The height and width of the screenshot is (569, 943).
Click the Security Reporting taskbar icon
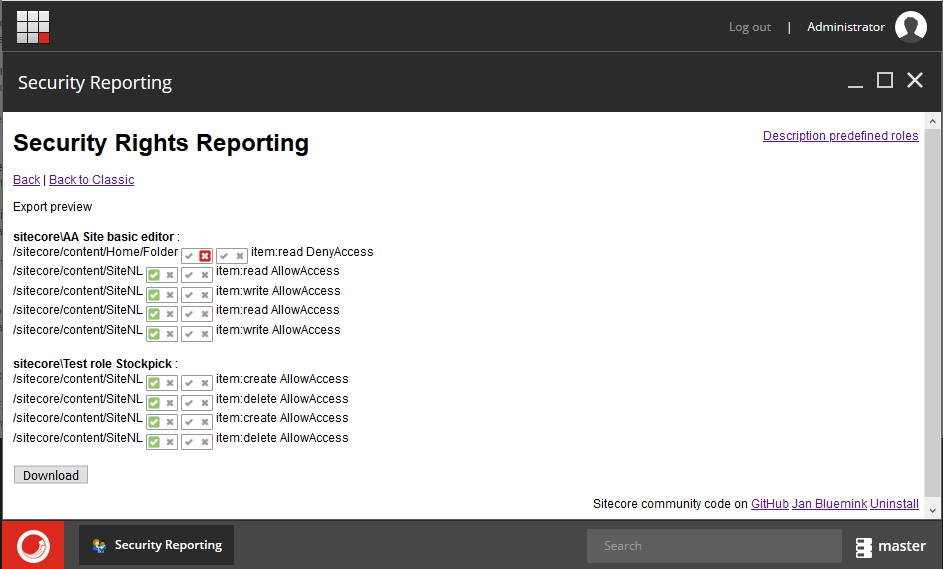click(x=99, y=546)
